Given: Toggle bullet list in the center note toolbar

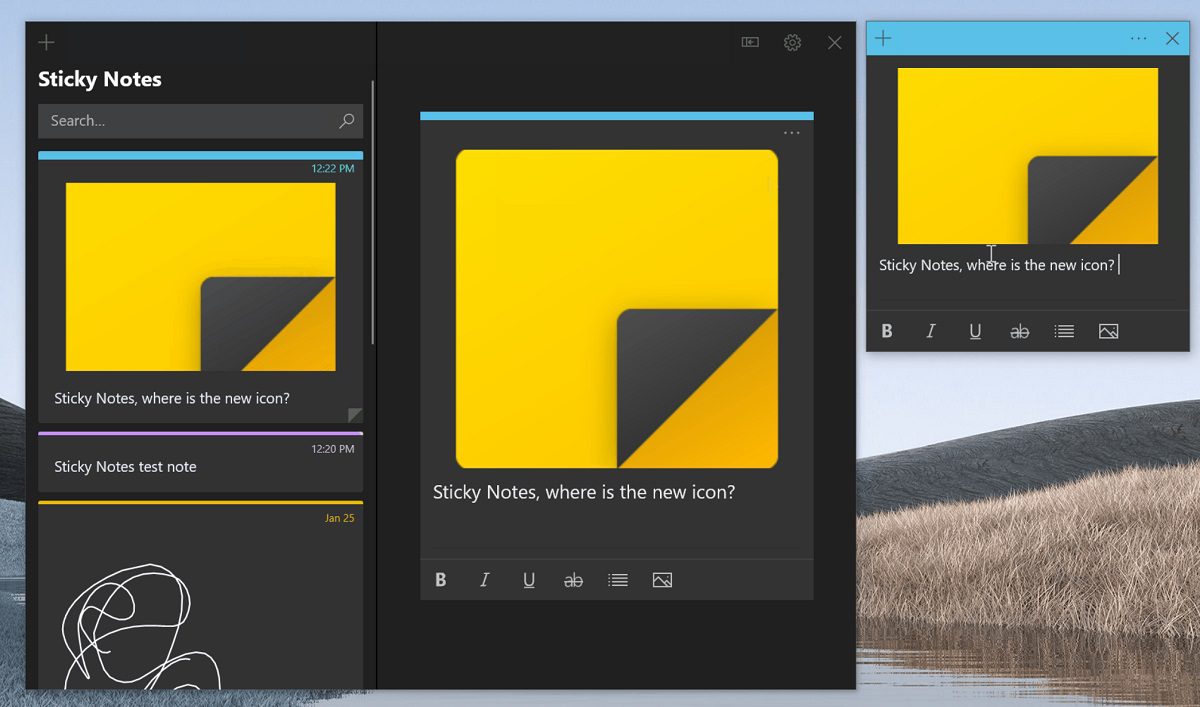Looking at the screenshot, I should (x=618, y=580).
